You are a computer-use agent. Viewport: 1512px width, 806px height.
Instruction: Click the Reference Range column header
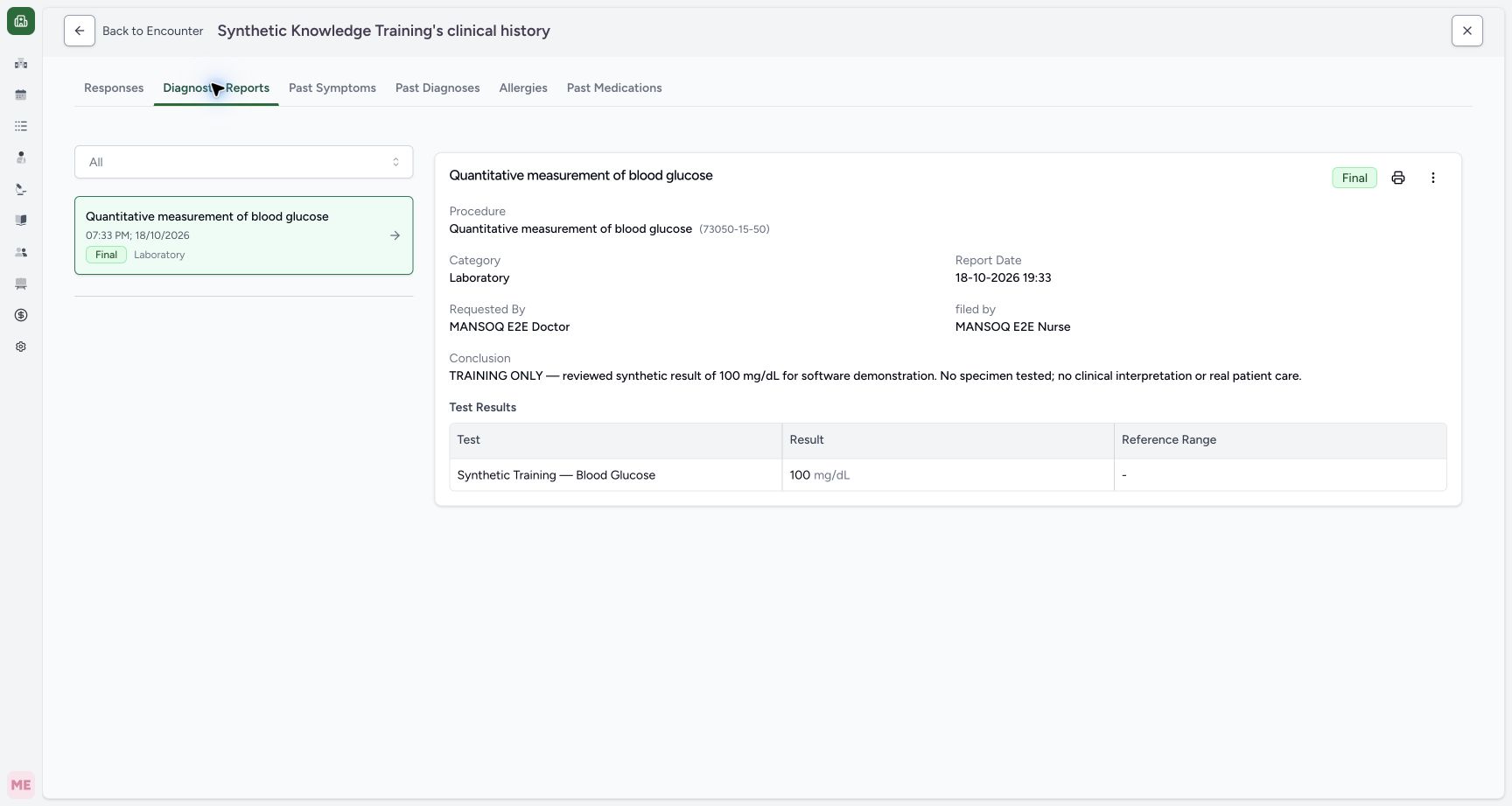pyautogui.click(x=1279, y=440)
